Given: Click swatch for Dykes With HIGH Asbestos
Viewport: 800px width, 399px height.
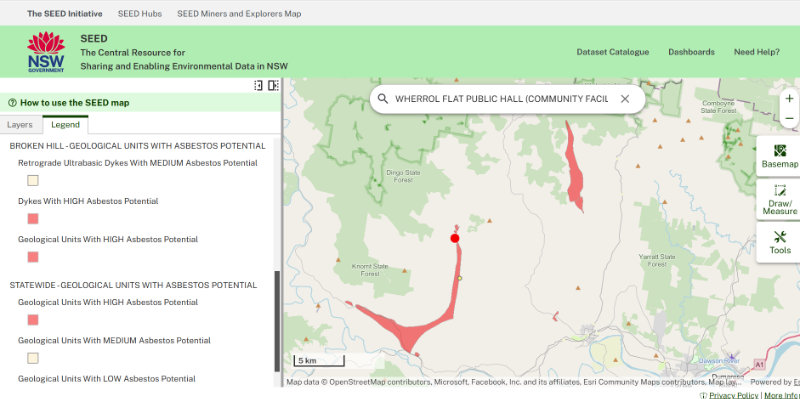Looking at the screenshot, I should point(33,219).
